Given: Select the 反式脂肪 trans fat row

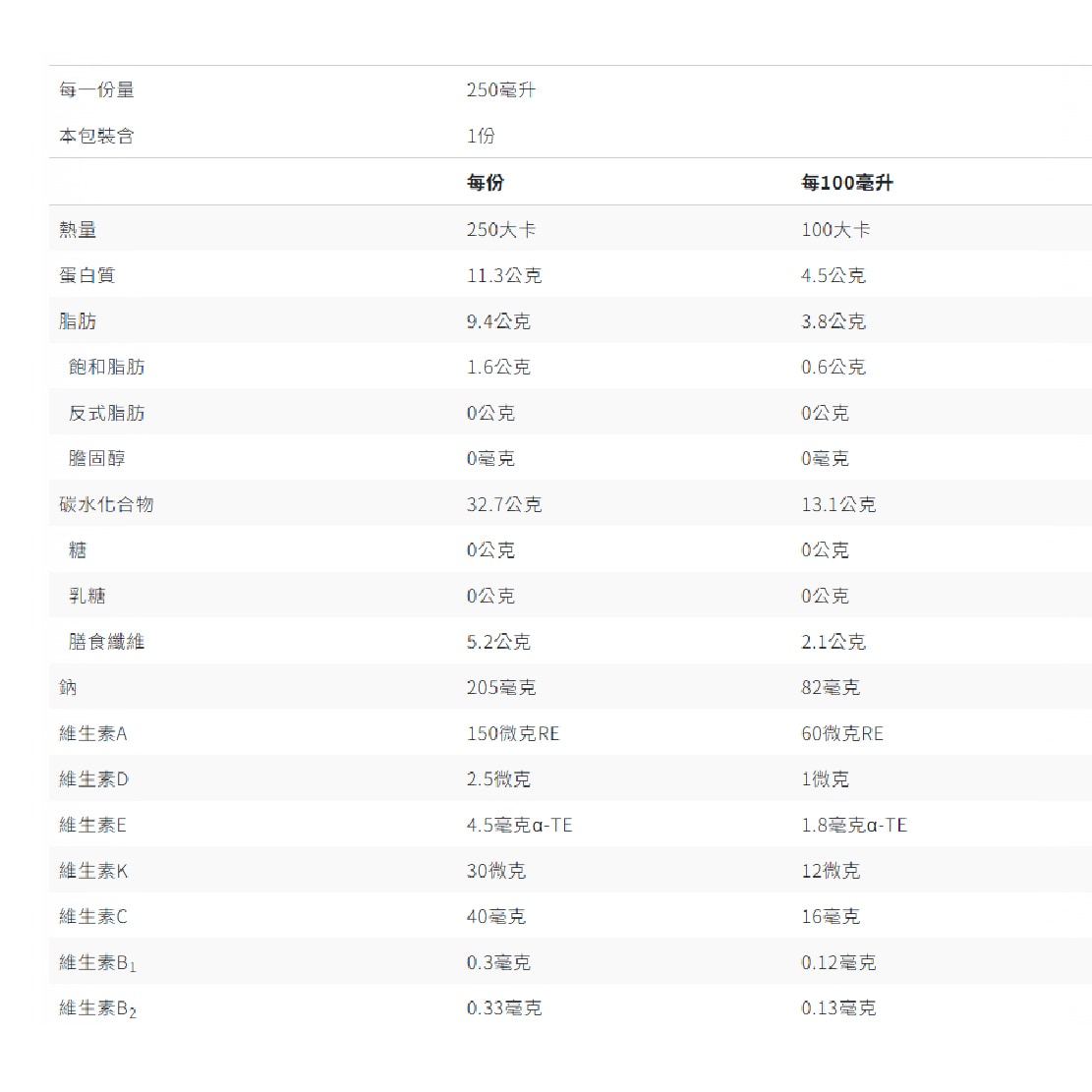Looking at the screenshot, I should click(106, 413).
